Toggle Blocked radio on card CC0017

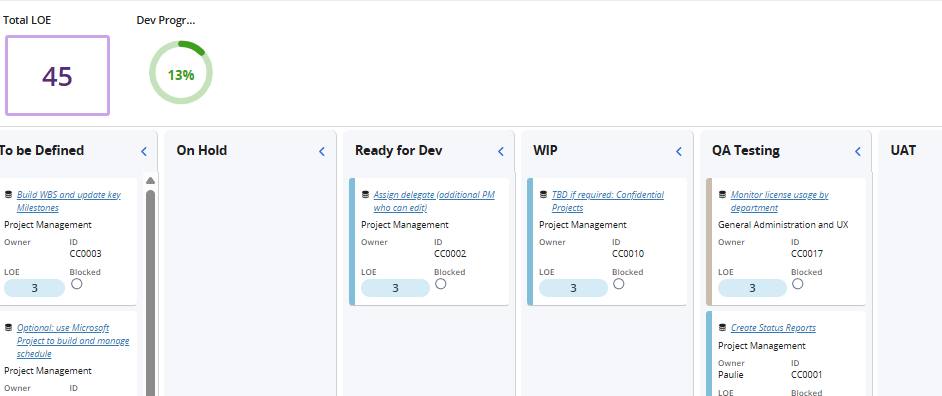point(797,284)
